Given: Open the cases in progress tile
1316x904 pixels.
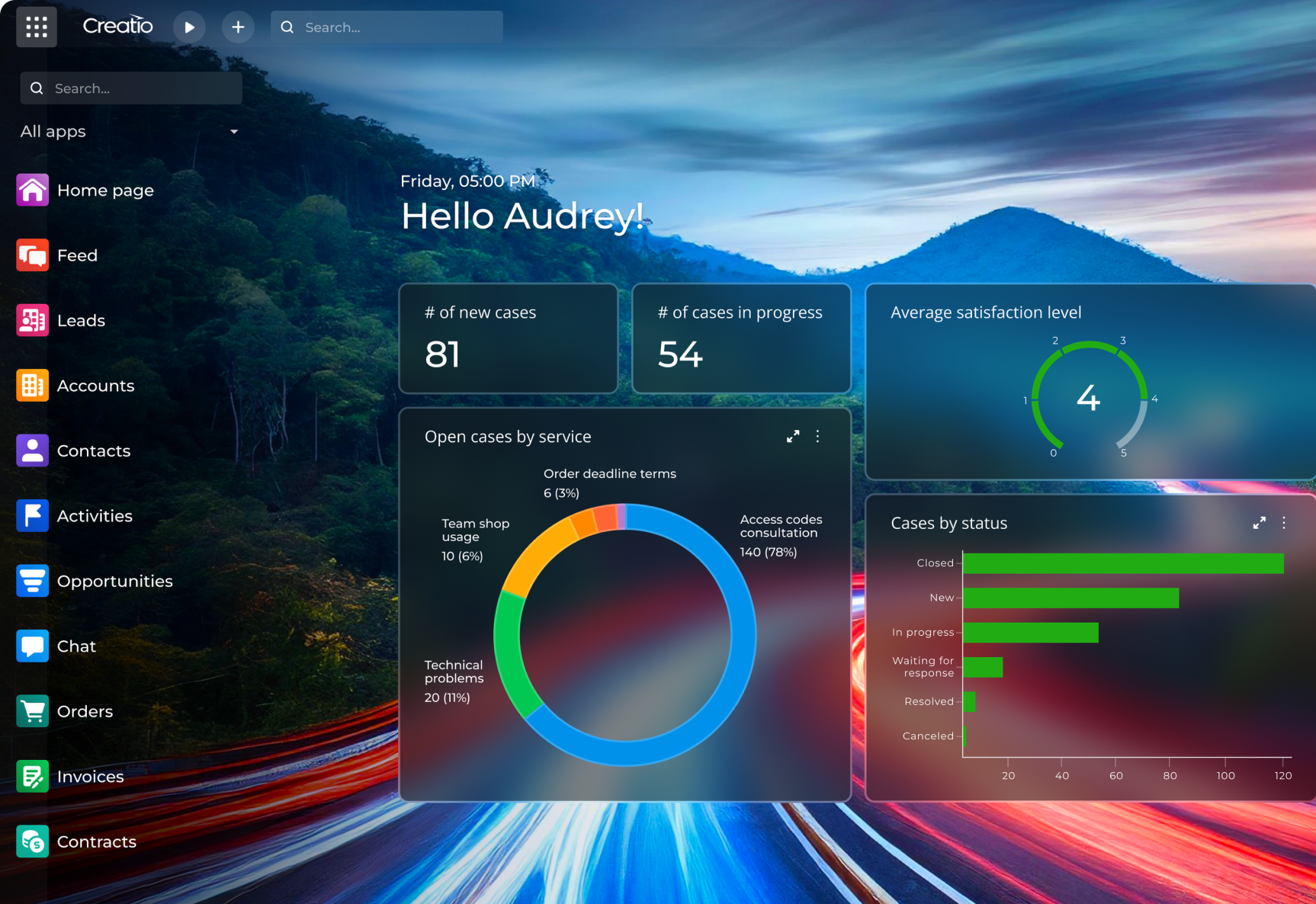Looking at the screenshot, I should (741, 338).
